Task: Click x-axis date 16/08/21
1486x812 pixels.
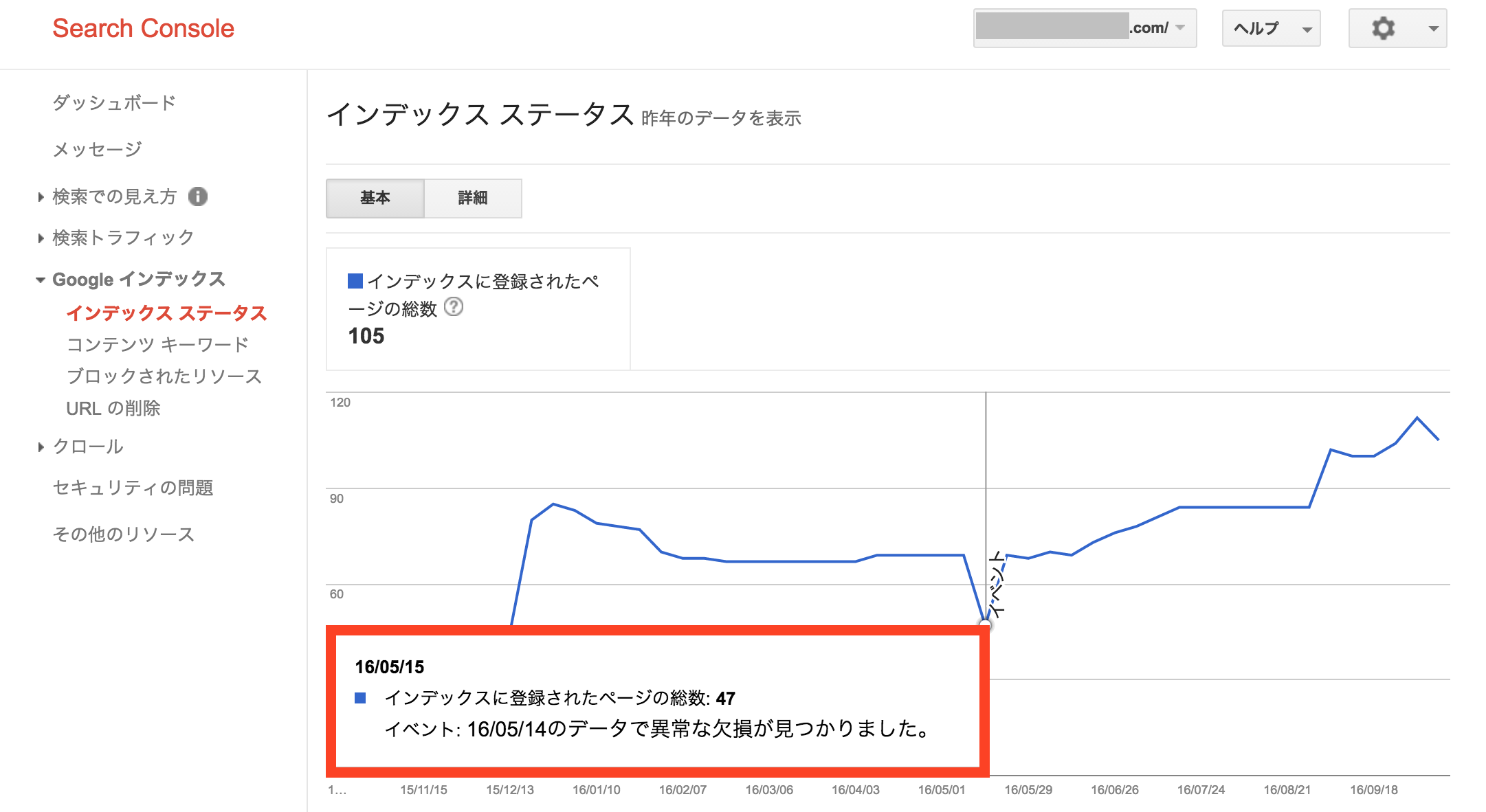Action: pos(1287,790)
